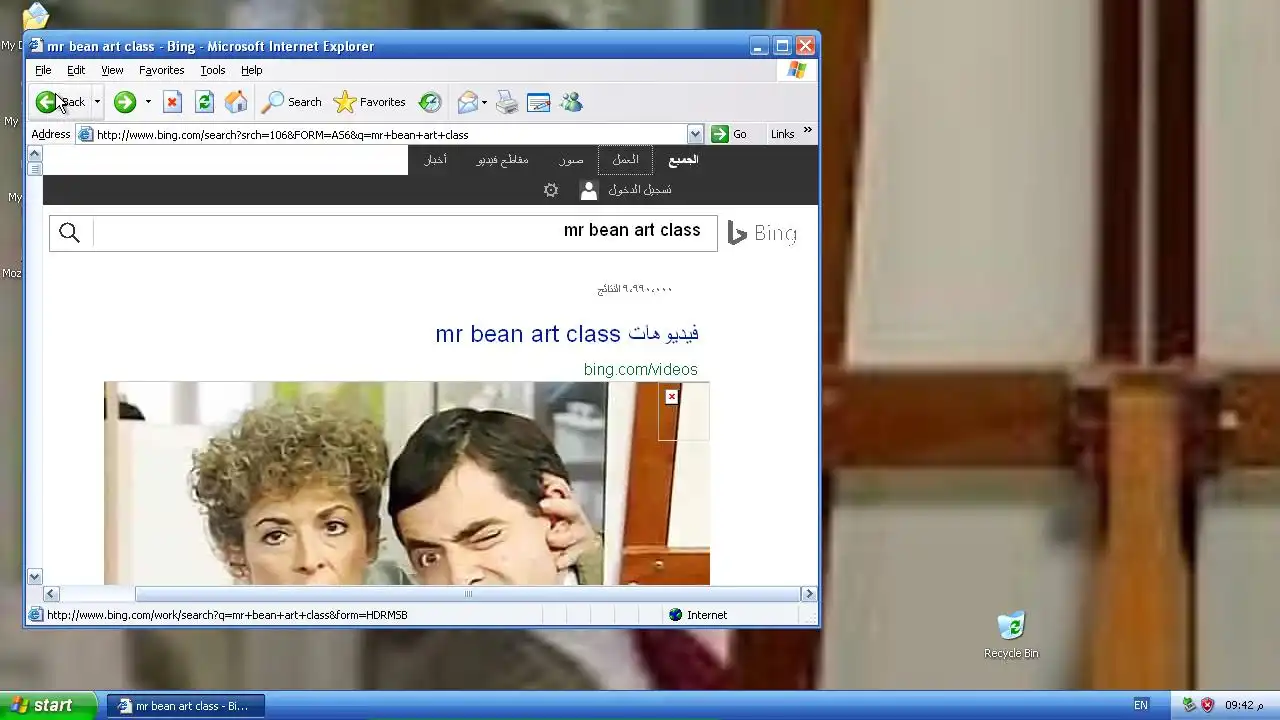
Task: Click the page icon in address bar
Action: [86, 134]
